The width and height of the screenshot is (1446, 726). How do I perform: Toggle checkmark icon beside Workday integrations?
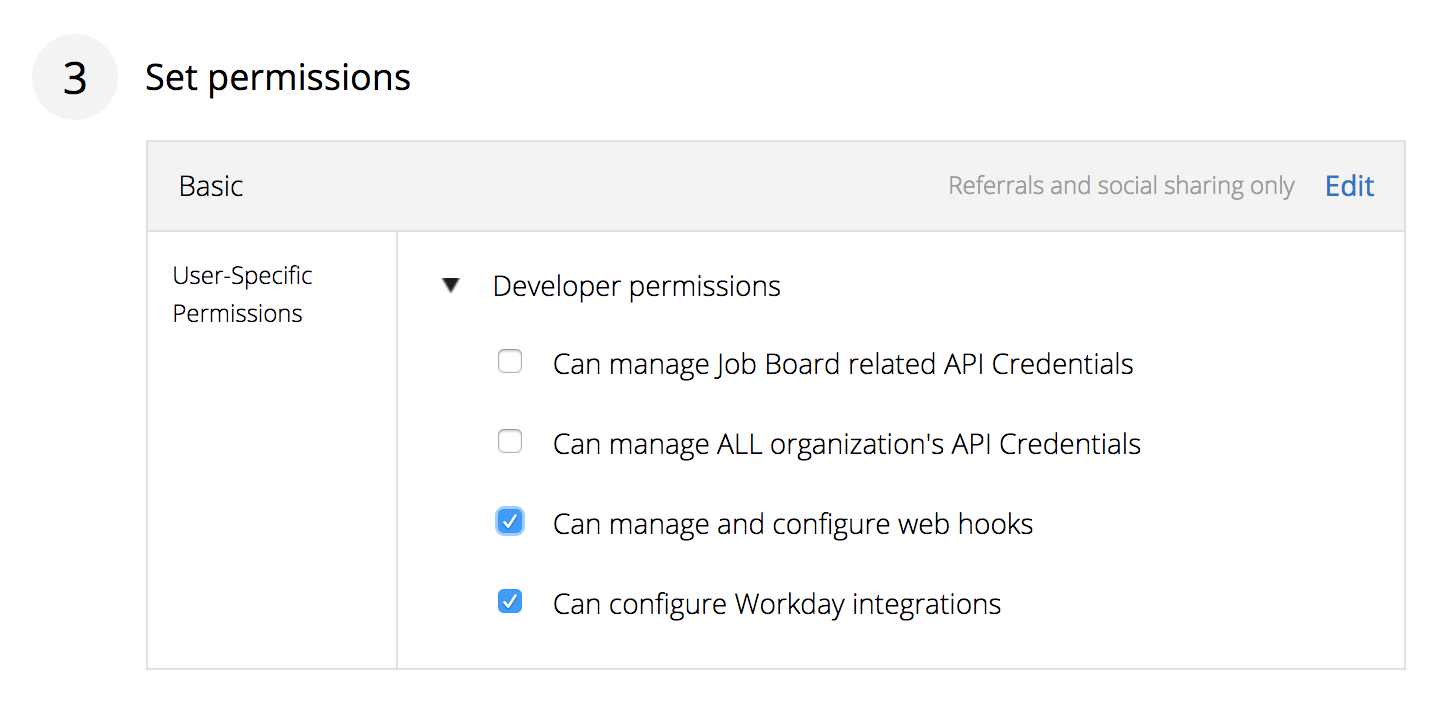(510, 601)
